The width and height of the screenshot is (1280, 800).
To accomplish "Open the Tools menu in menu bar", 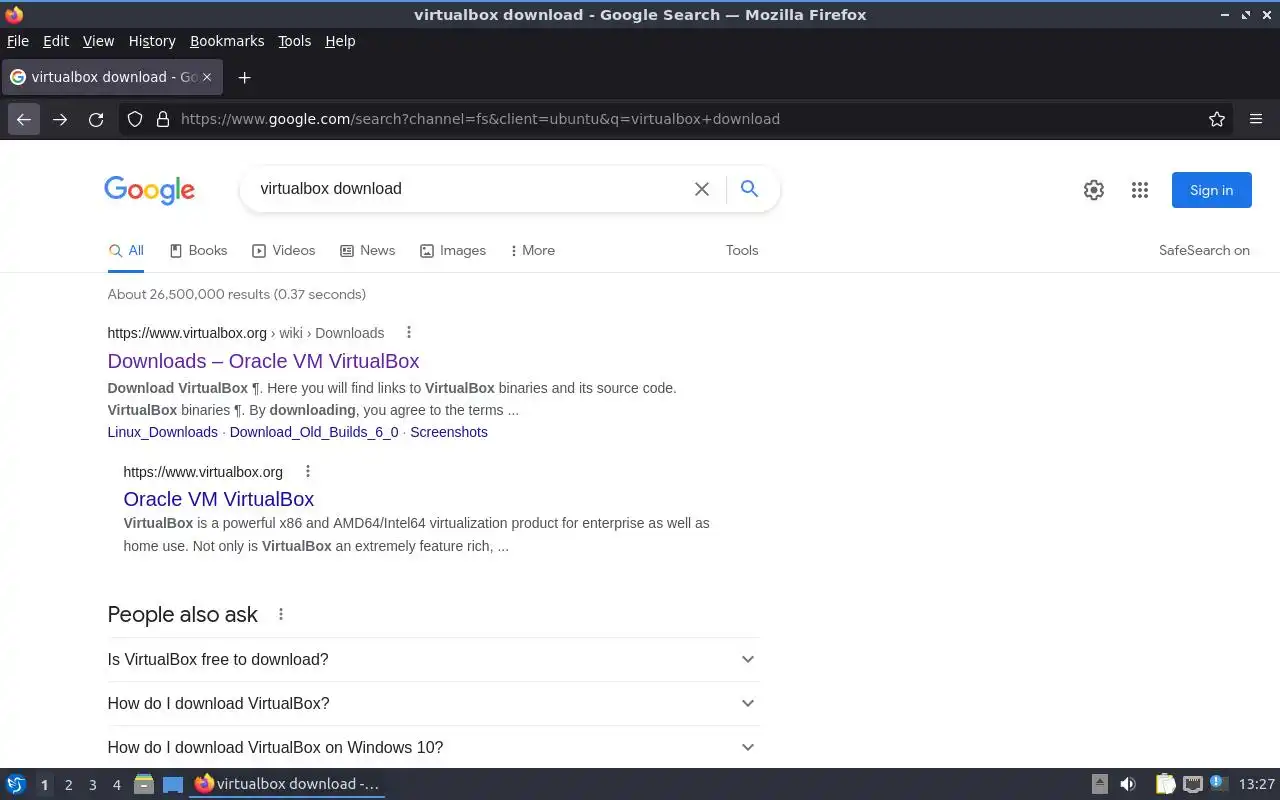I will point(294,41).
